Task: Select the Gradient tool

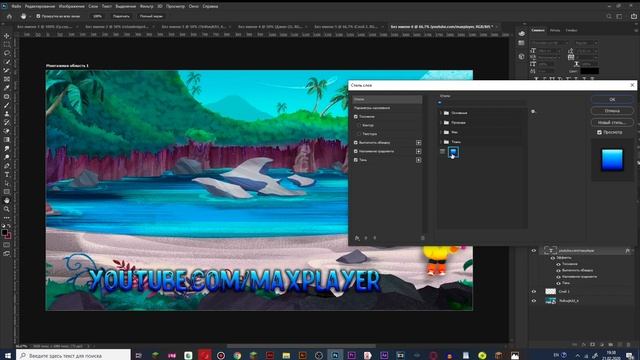Action: pos(7,140)
